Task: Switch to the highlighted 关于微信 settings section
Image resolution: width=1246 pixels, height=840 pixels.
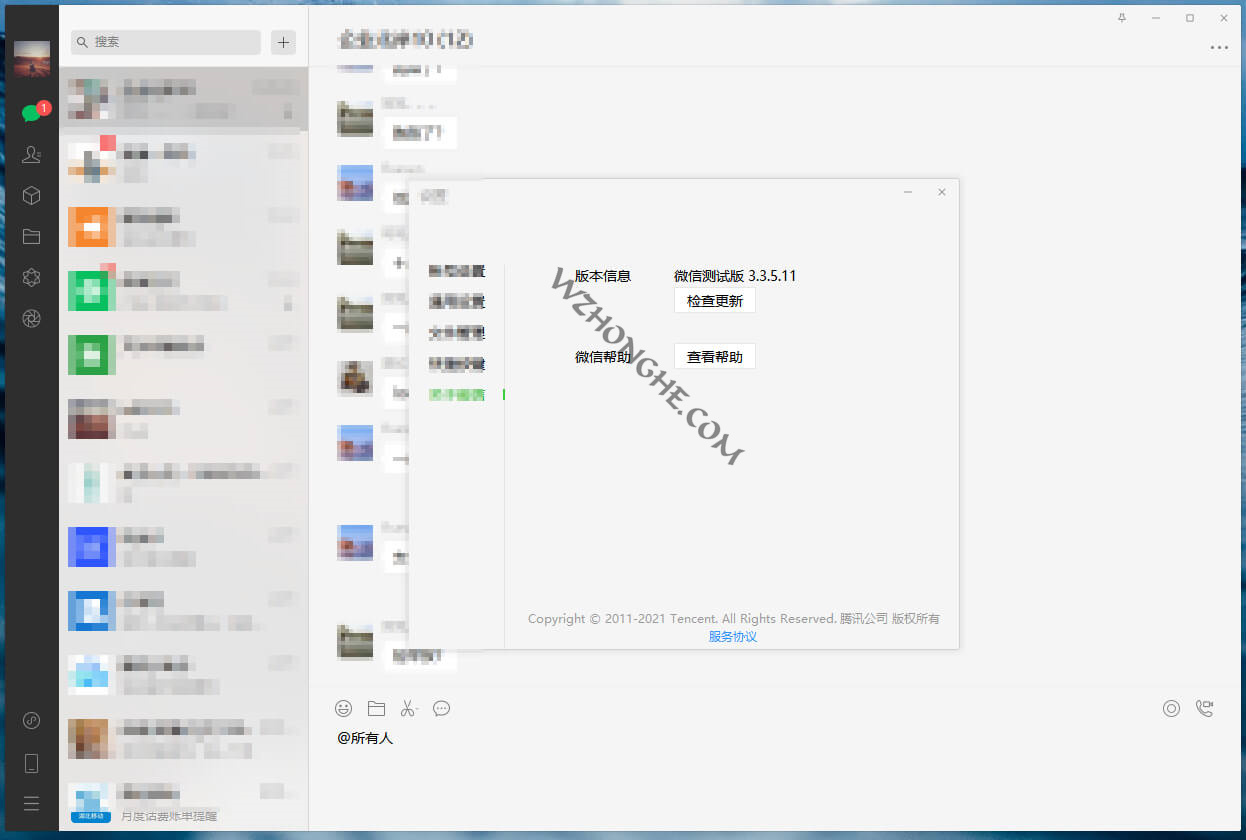Action: tap(458, 394)
